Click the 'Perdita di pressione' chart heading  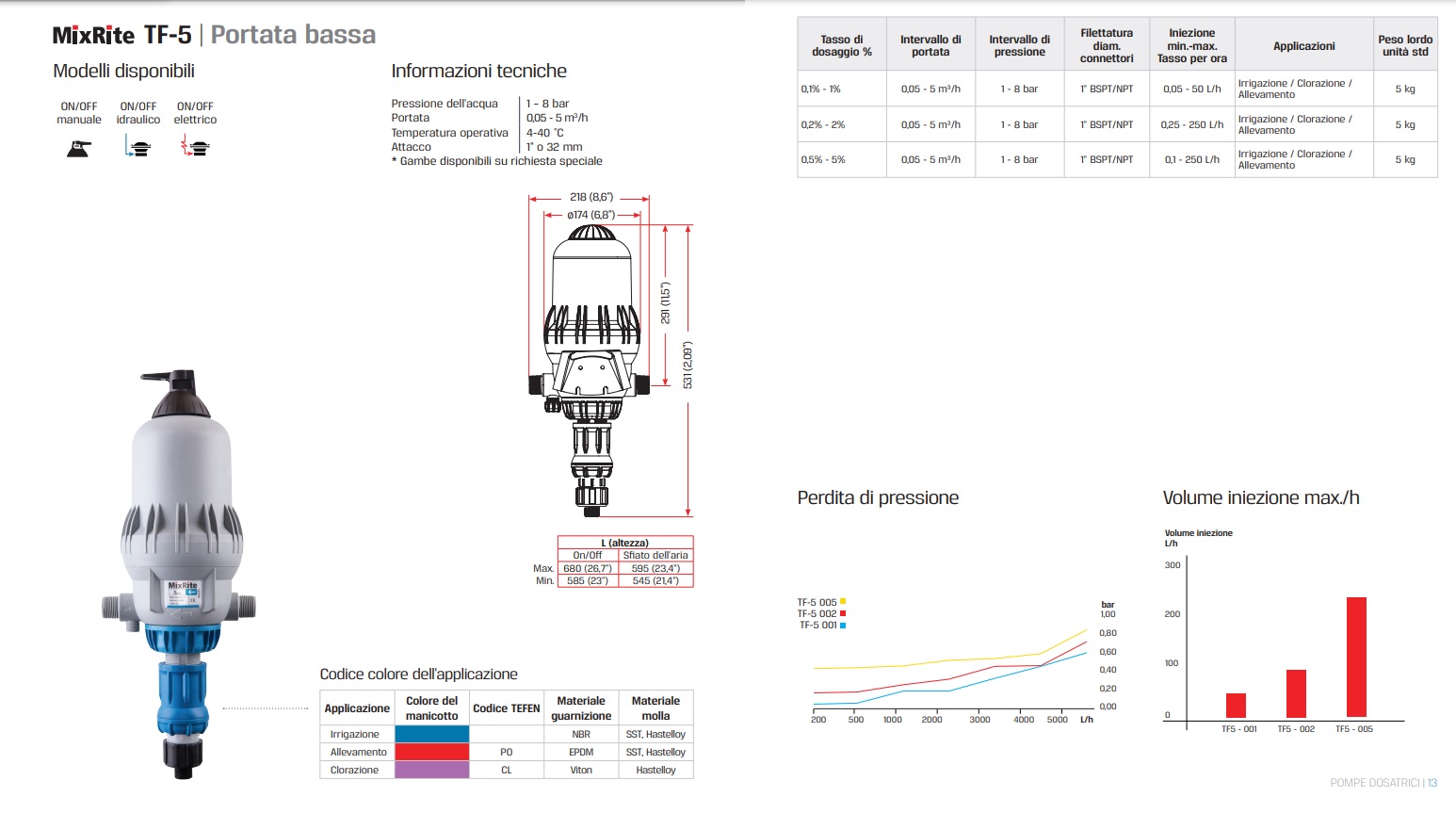pos(878,497)
